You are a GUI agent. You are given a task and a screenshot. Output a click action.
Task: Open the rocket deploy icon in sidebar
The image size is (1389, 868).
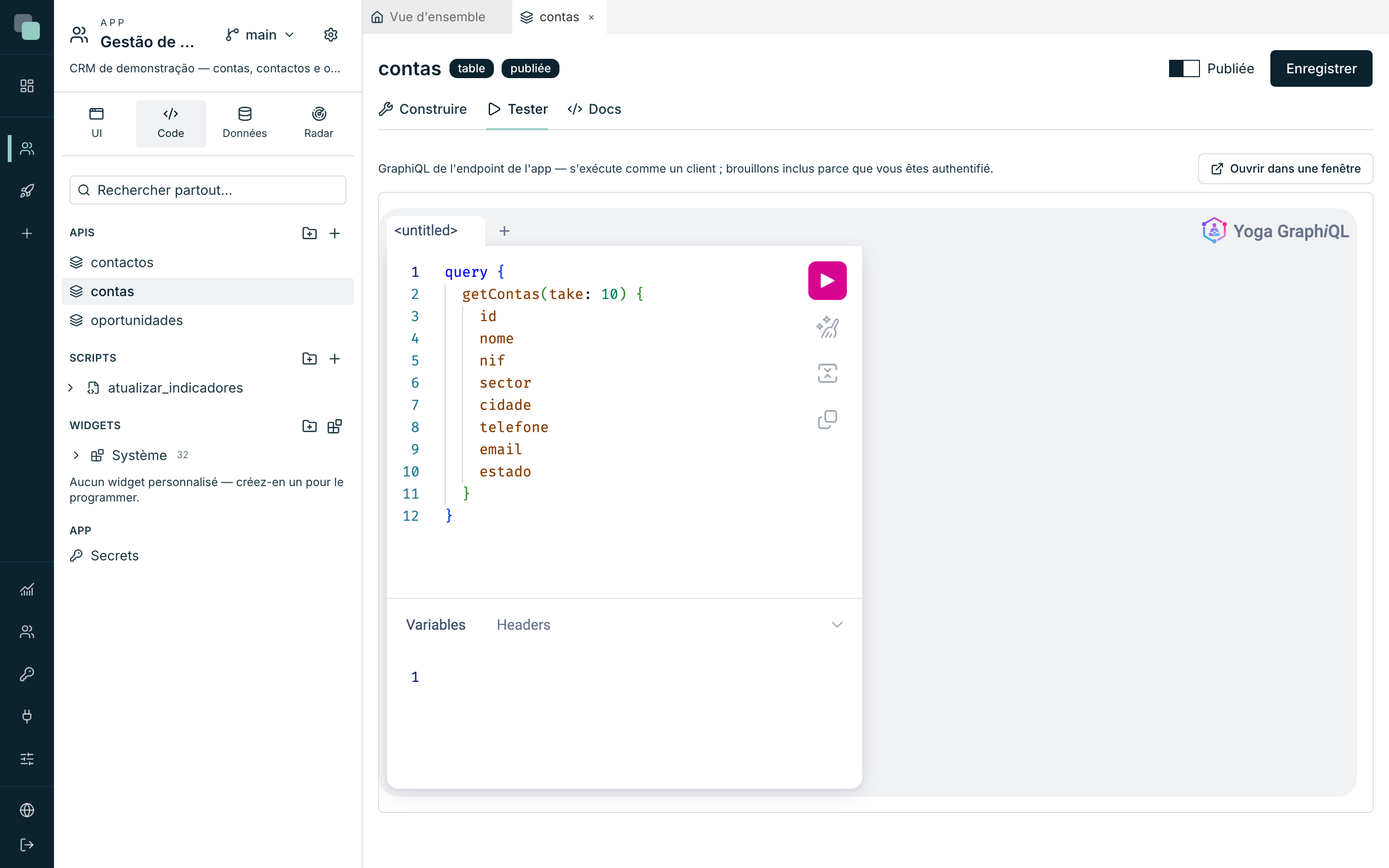pos(27,190)
